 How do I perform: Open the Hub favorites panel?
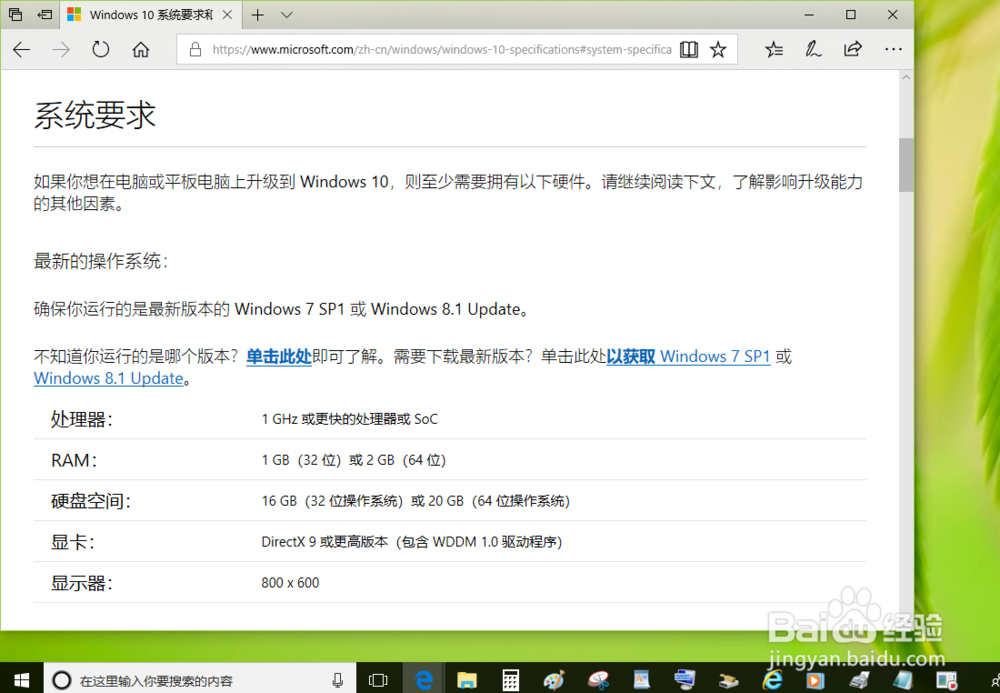[x=773, y=49]
